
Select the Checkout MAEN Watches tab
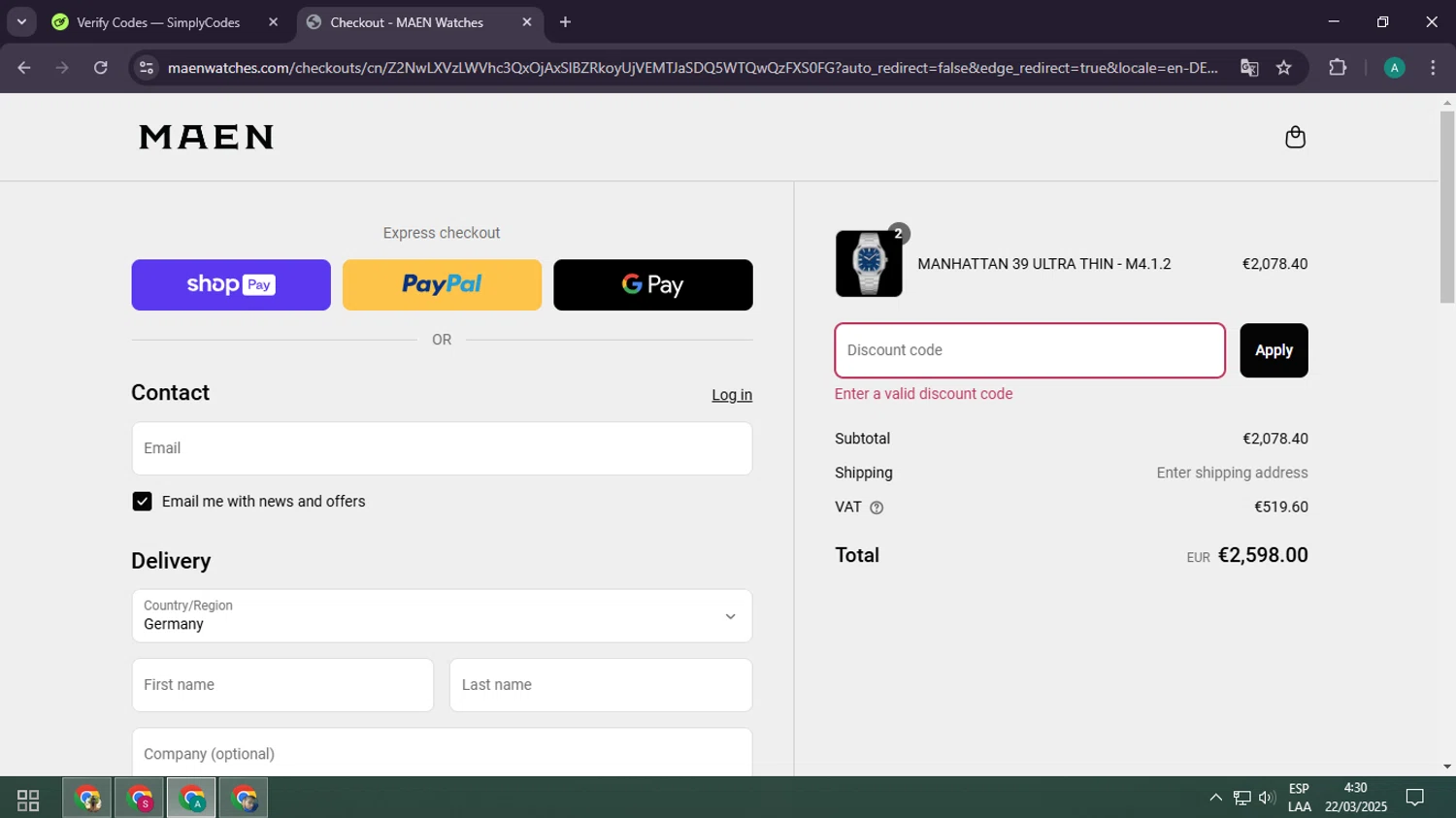pos(408,22)
